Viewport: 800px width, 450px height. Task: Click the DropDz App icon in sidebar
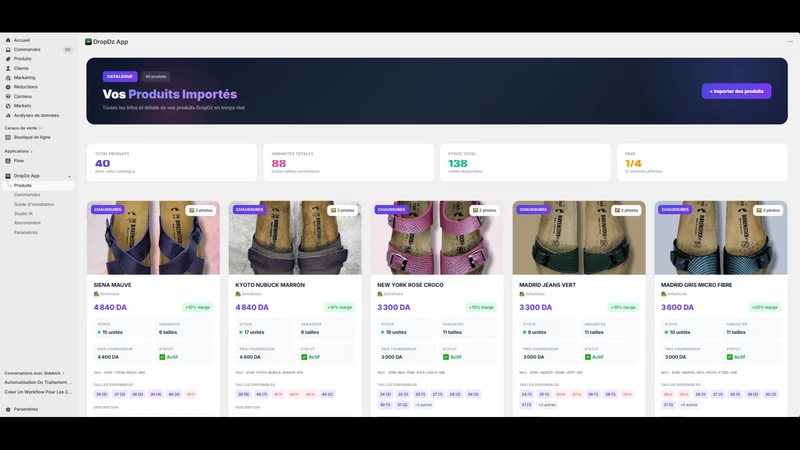pos(8,176)
